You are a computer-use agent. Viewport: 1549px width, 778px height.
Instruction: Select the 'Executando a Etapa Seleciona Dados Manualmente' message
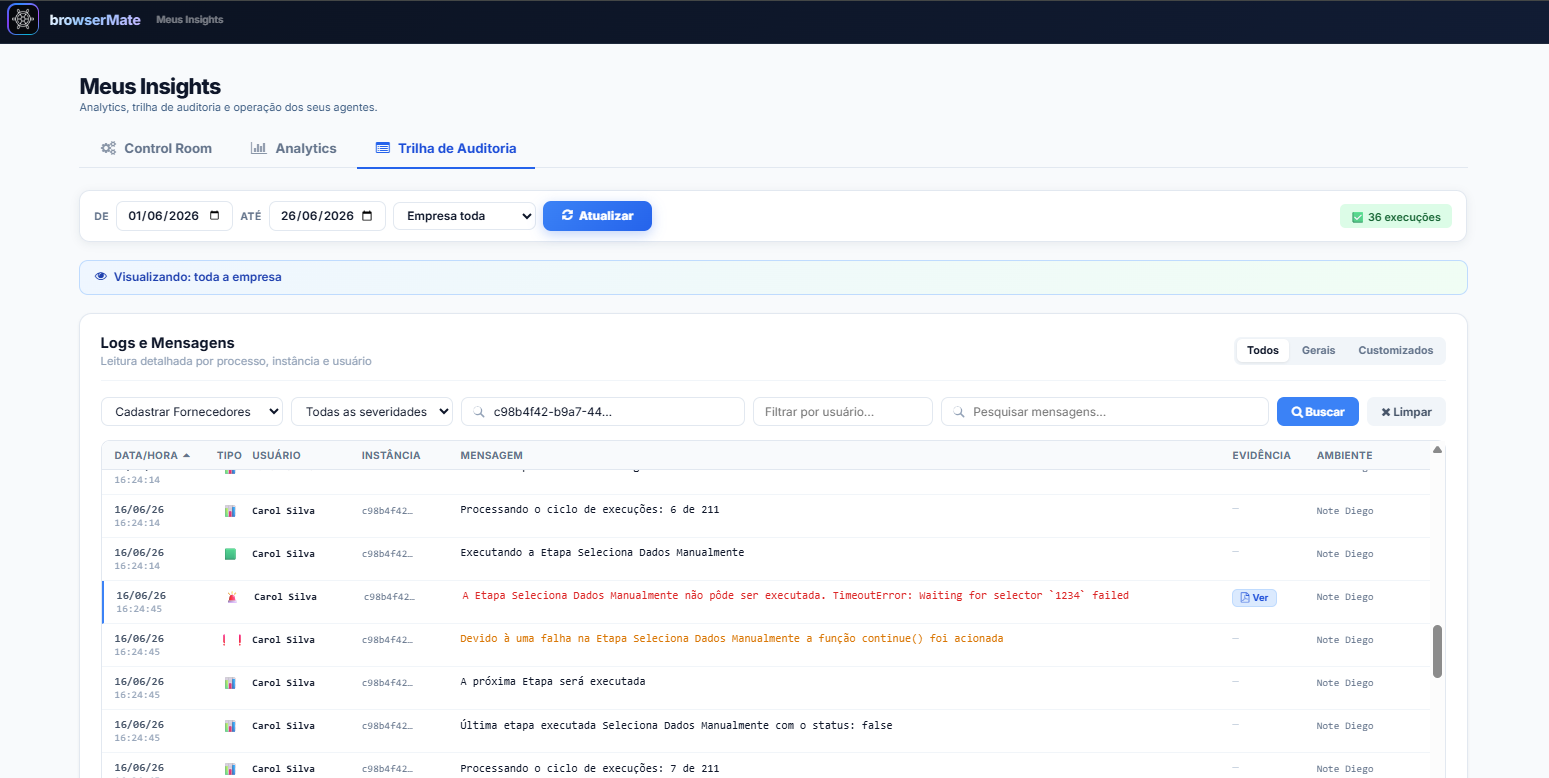point(602,553)
